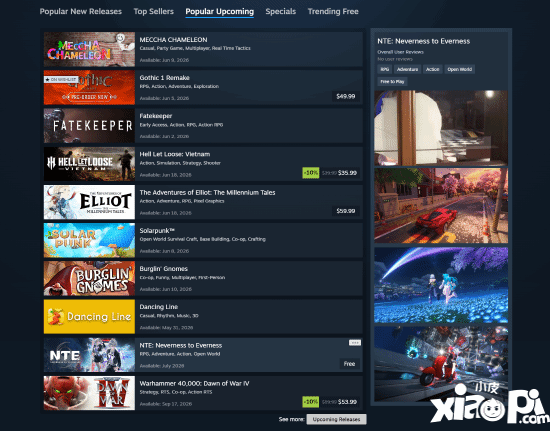Screen dimensions: 550x431
Task: Click preview panel NTE title heading
Action: [x=423, y=41]
